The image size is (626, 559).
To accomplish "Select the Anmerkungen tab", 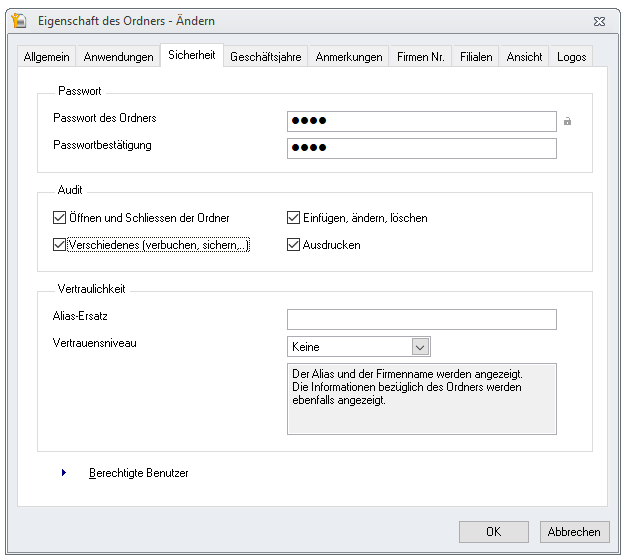I will point(349,57).
